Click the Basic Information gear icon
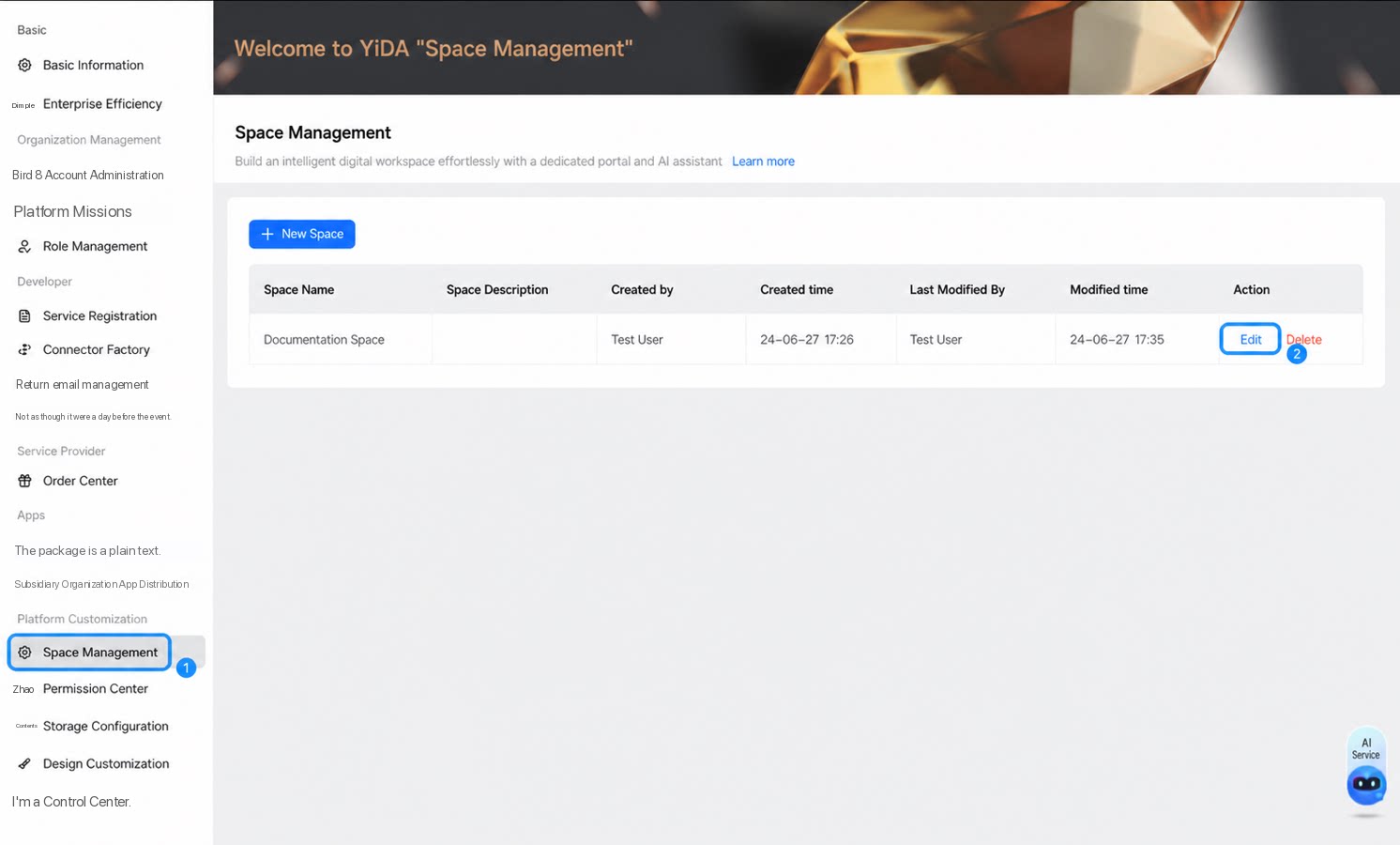Viewport: 1400px width, 845px height. 24,65
